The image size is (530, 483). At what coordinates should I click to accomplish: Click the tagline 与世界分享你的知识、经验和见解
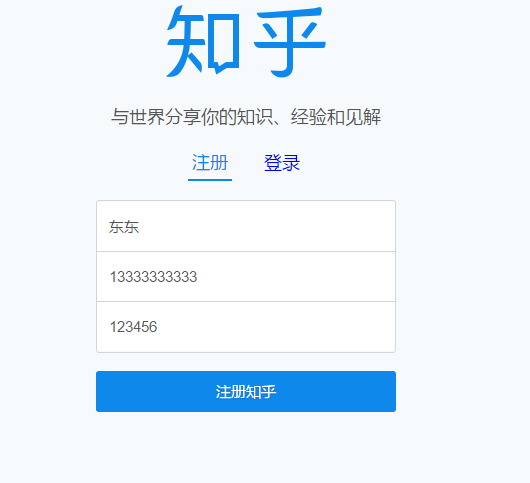tap(246, 117)
